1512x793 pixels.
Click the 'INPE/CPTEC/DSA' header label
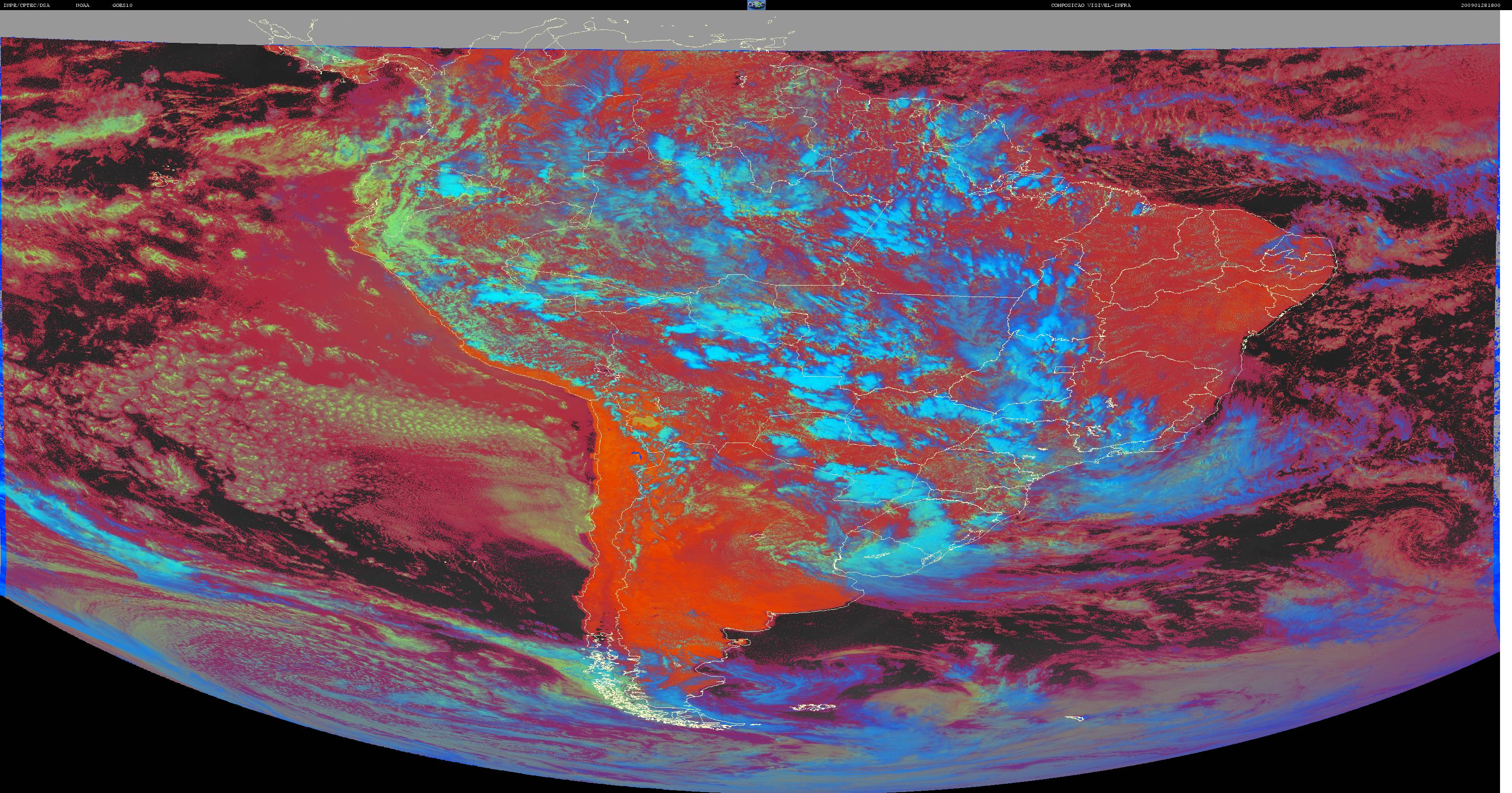26,5
